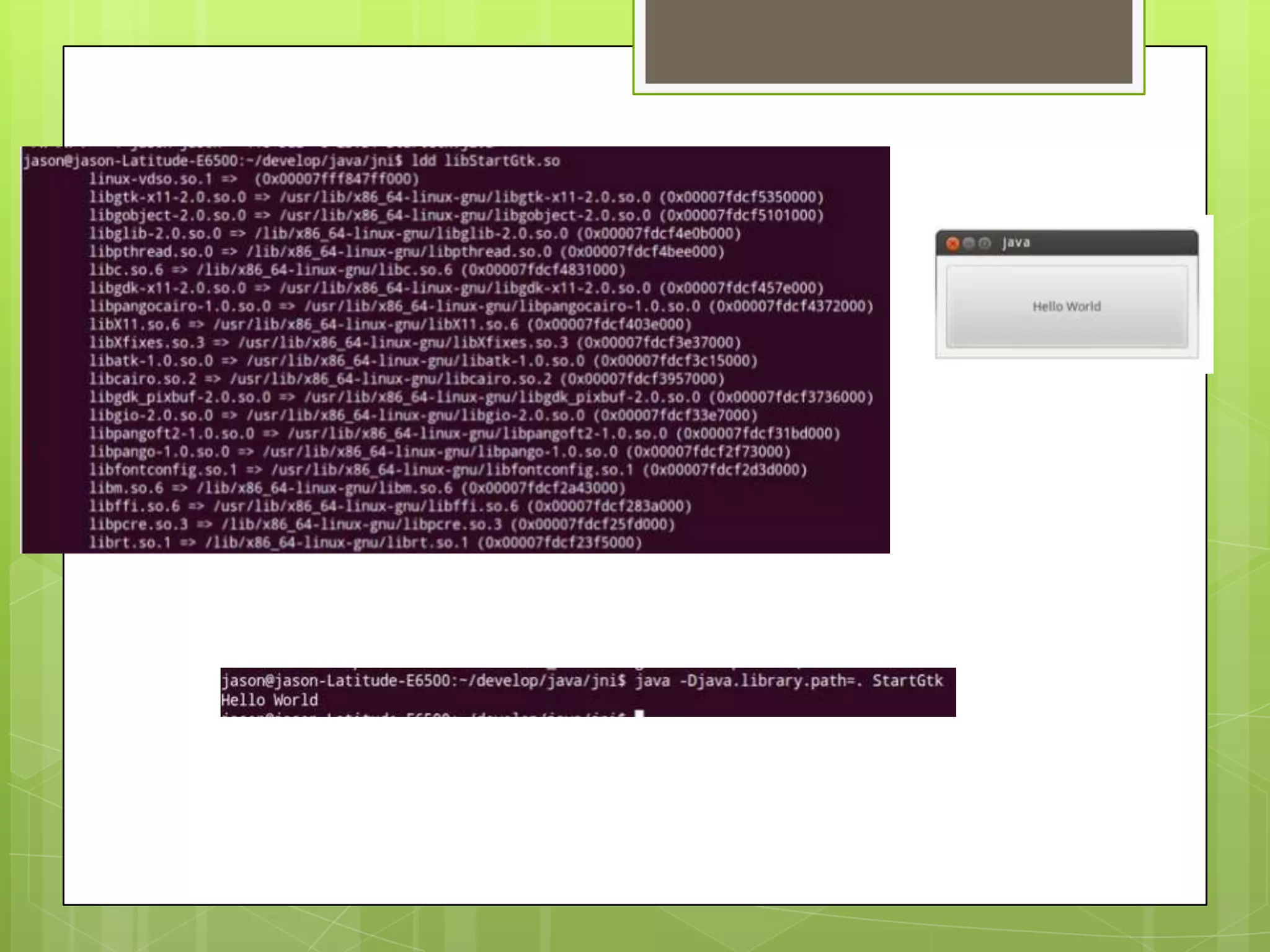Click the libpthread.so.0 output line

click(x=406, y=252)
